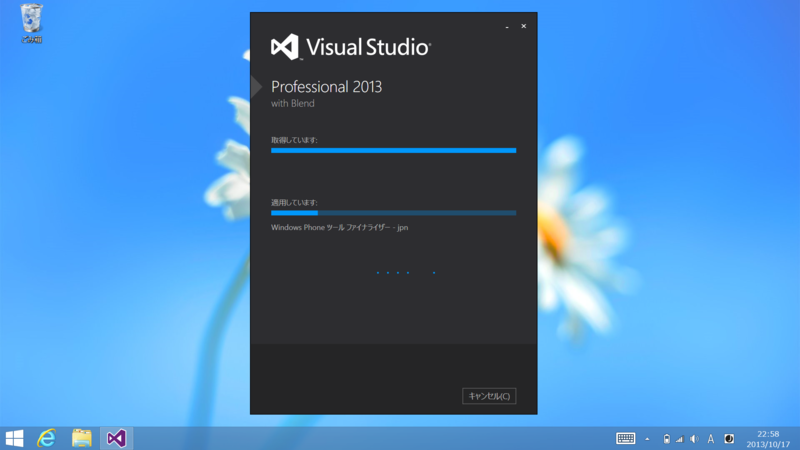Click the volume speaker tray icon
Viewport: 800px width, 450px height.
(694, 439)
